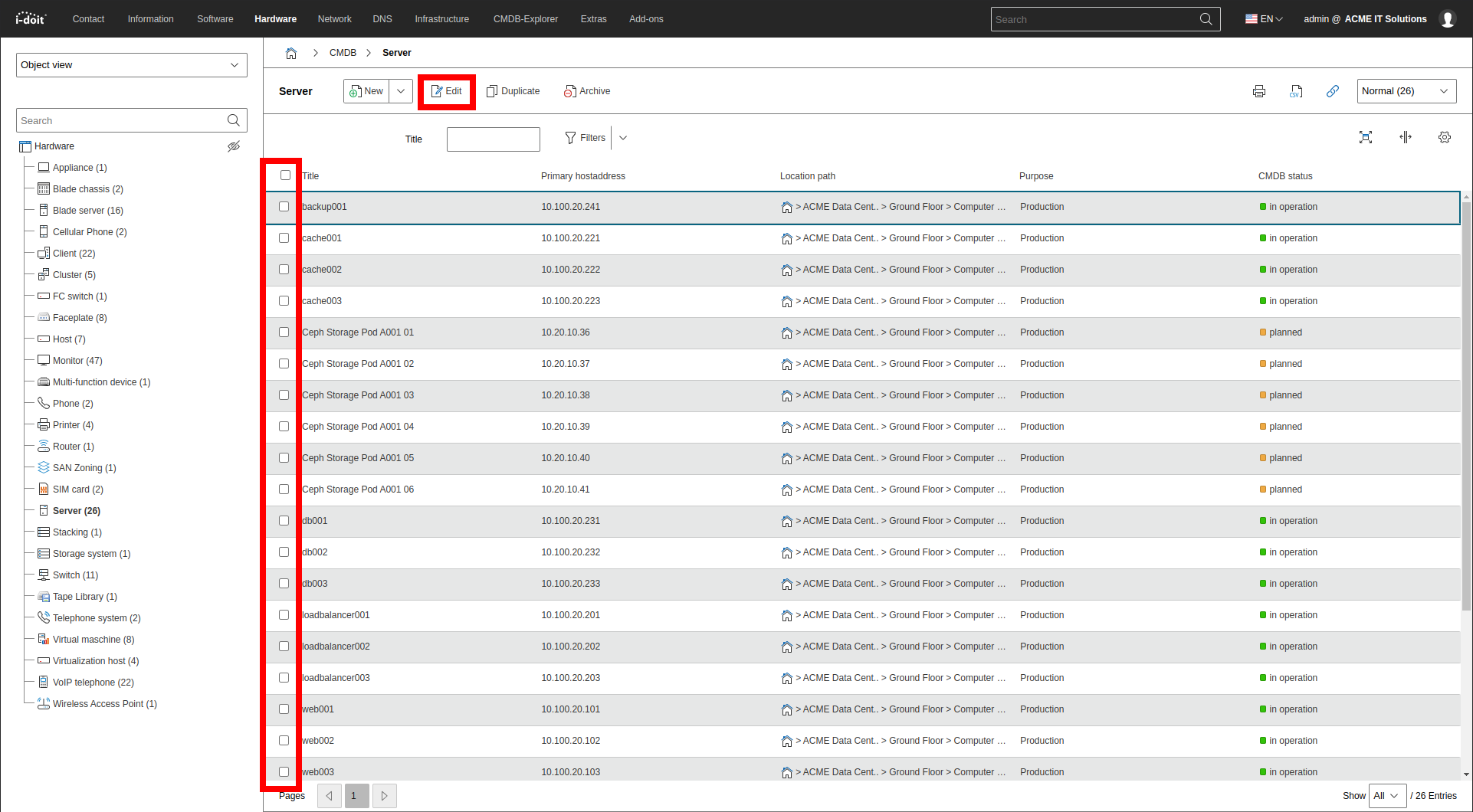Screen dimensions: 1473x812
Task: Open Virtual maschine (8) entry
Action: 93,640
